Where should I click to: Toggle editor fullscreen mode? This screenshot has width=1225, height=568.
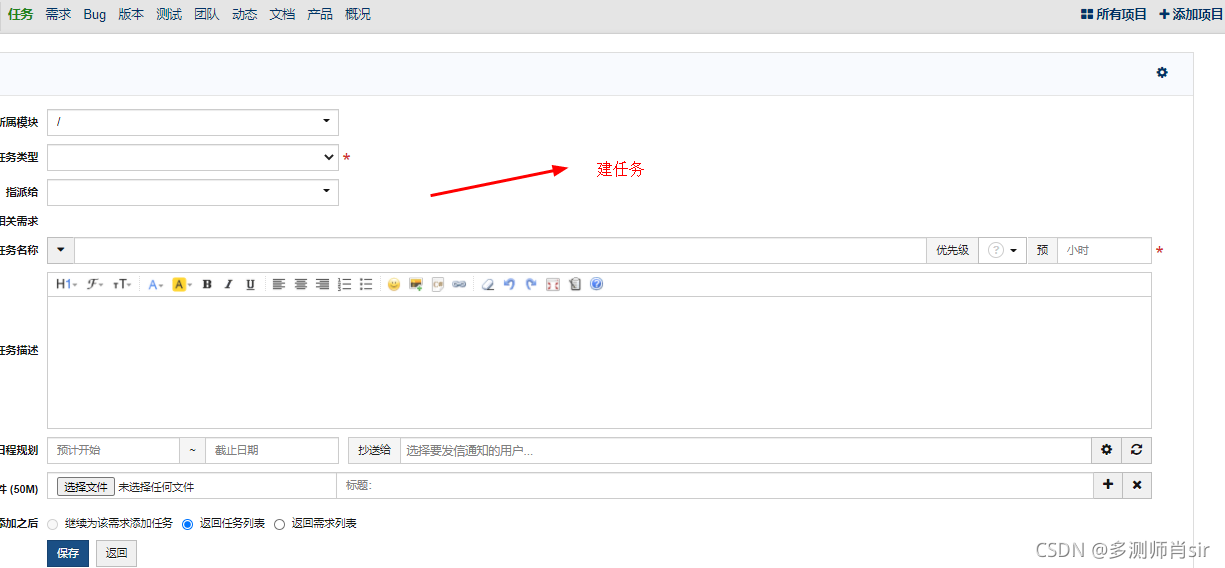553,285
